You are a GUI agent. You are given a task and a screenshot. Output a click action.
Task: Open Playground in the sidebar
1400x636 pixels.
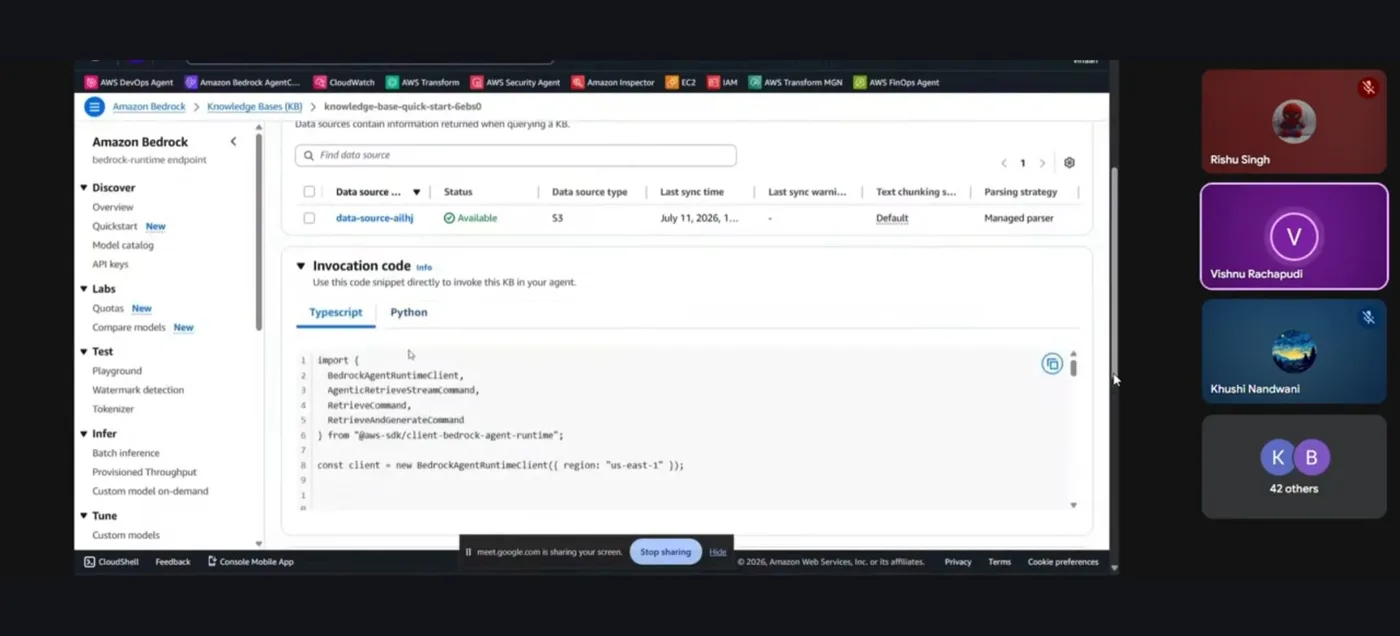coord(117,371)
